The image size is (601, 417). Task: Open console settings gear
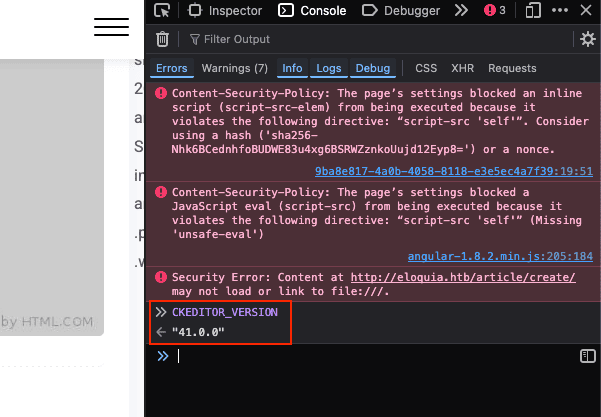click(588, 39)
